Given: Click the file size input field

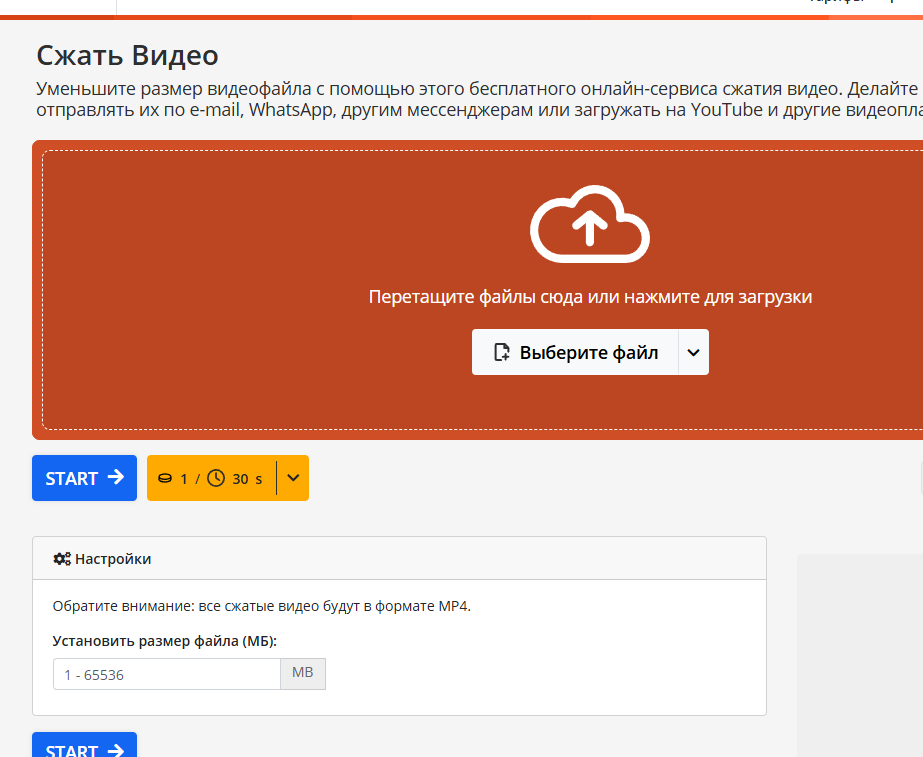Looking at the screenshot, I should click(167, 674).
